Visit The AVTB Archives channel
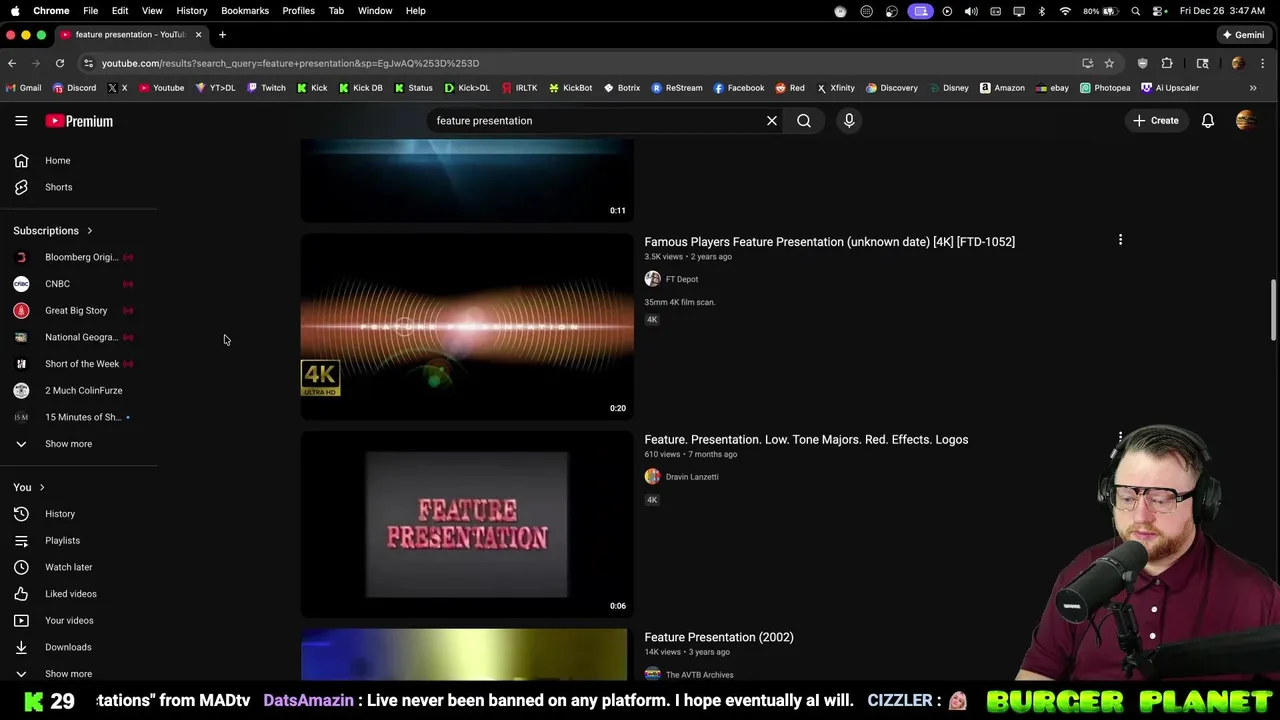1280x720 pixels. click(x=699, y=675)
